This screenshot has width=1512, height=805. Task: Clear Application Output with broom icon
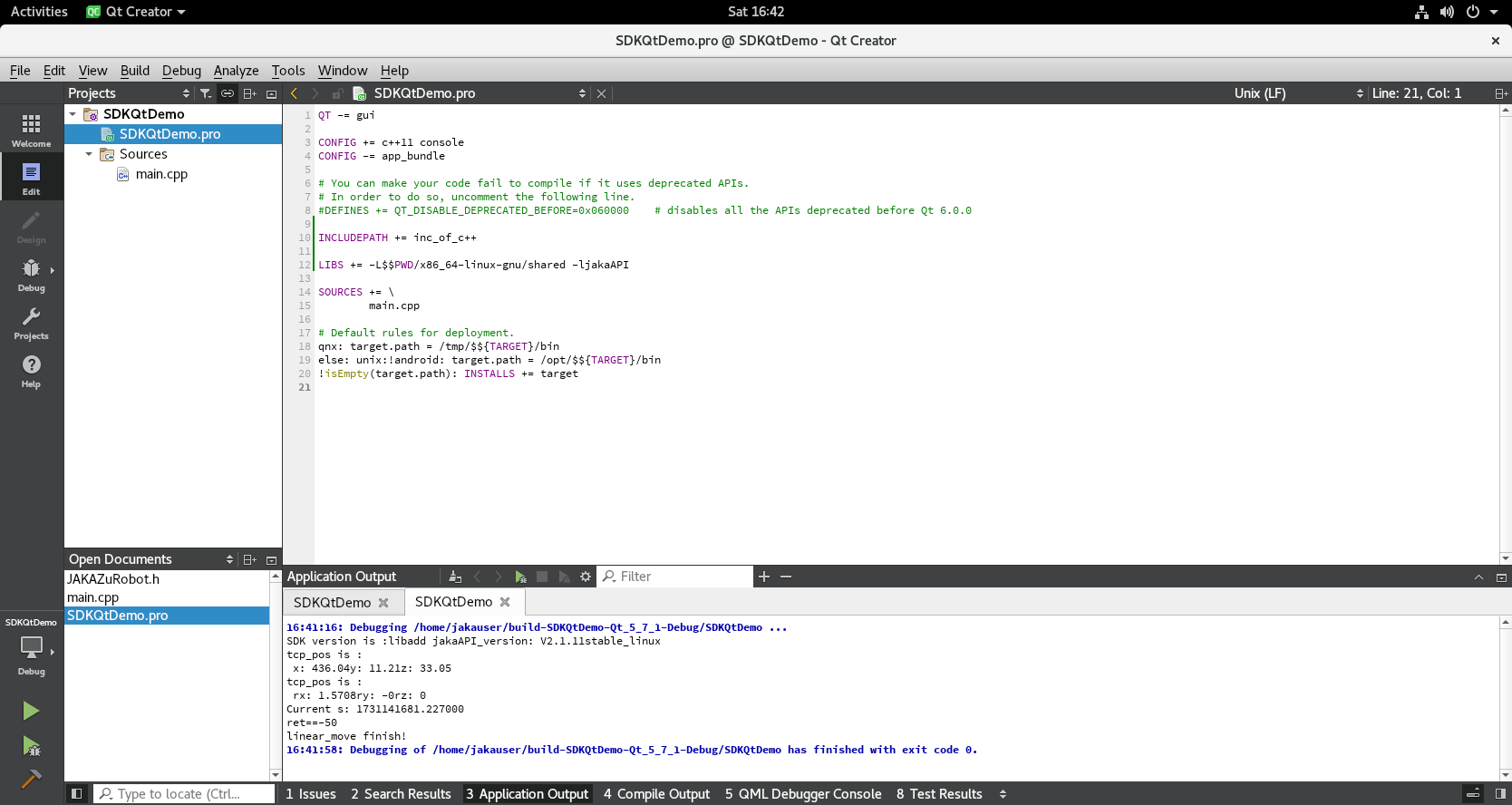coord(455,577)
